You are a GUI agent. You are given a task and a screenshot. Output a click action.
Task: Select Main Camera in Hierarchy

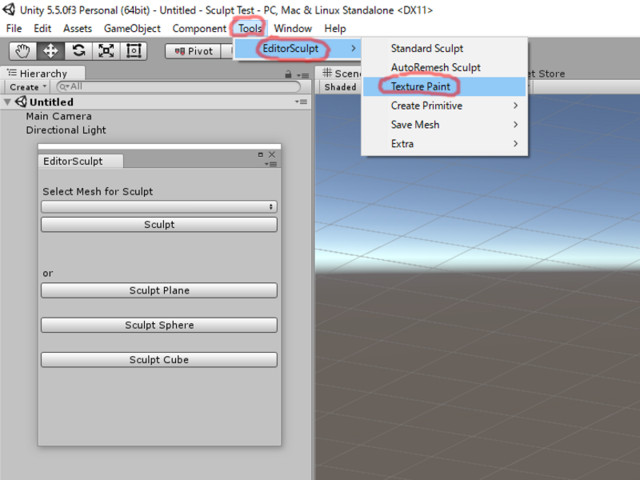tap(59, 116)
